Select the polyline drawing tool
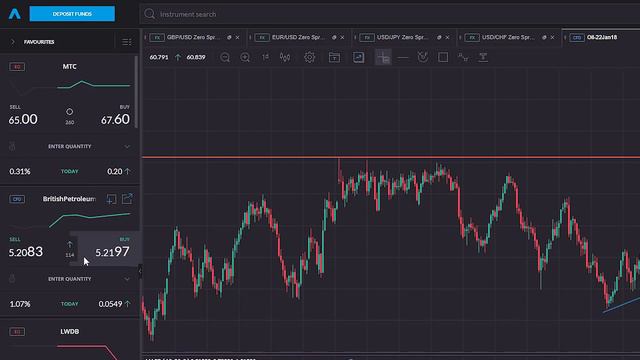 click(x=463, y=57)
